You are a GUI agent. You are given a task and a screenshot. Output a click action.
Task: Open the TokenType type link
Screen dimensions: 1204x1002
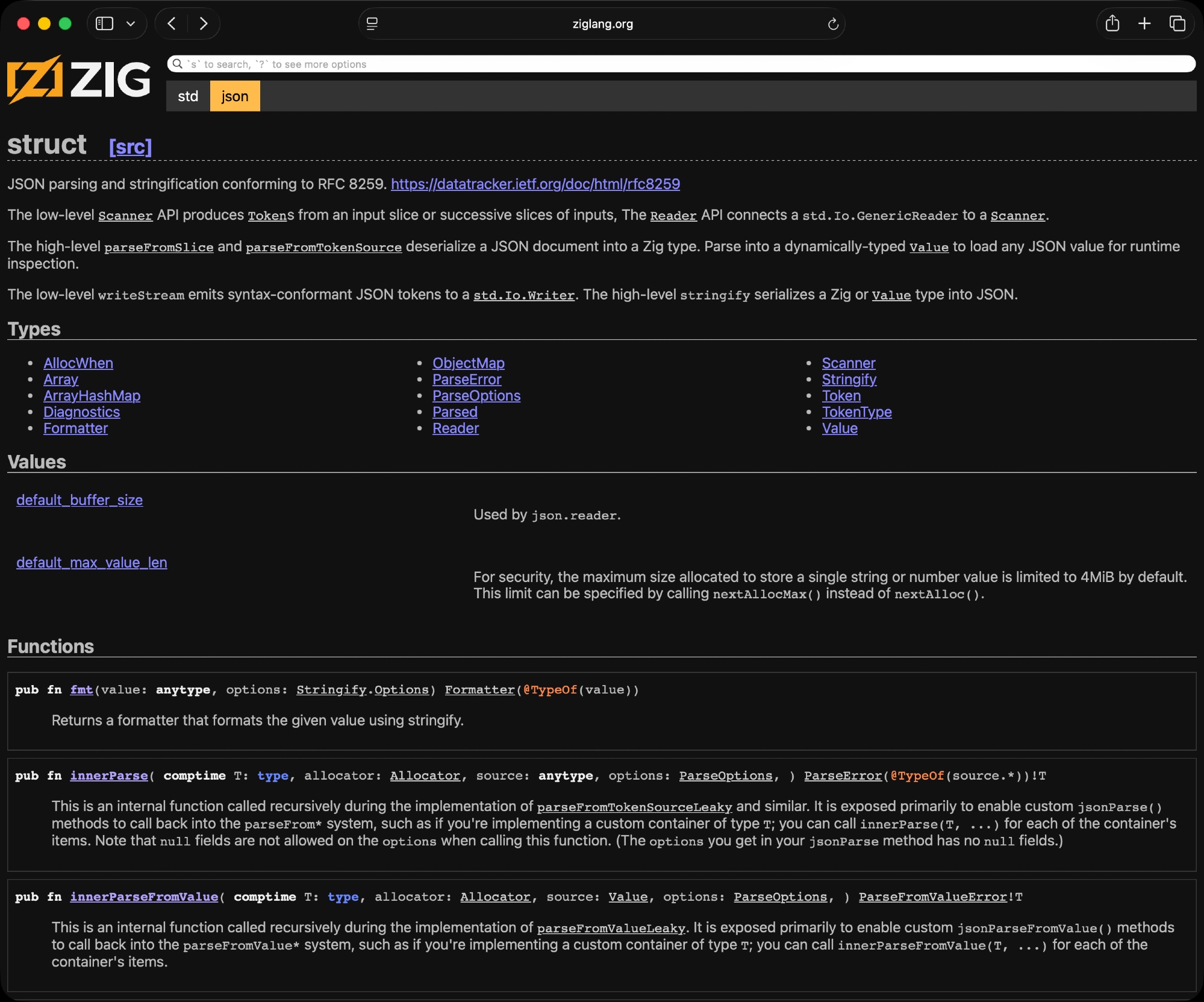[x=856, y=412]
